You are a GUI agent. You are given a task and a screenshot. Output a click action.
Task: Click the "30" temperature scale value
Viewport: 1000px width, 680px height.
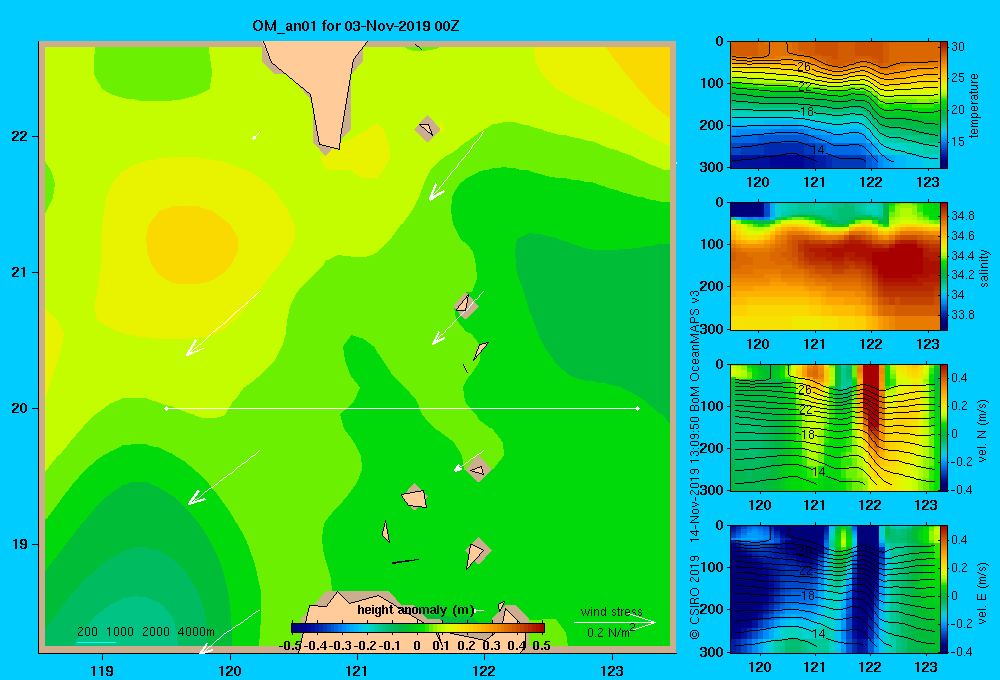click(x=958, y=47)
